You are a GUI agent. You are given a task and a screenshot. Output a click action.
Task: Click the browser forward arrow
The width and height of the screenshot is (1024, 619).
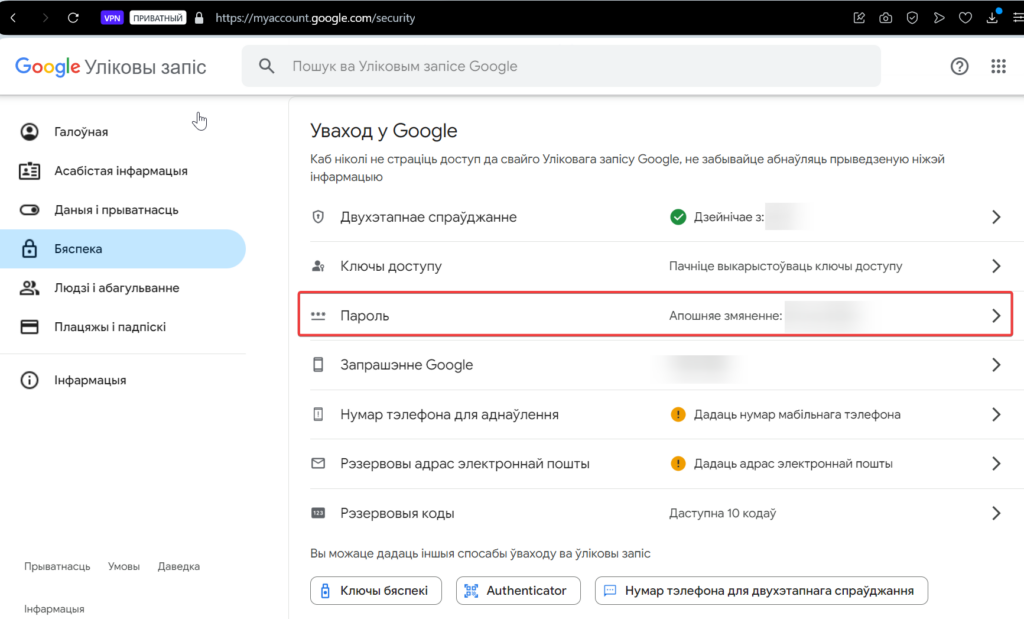coord(44,18)
